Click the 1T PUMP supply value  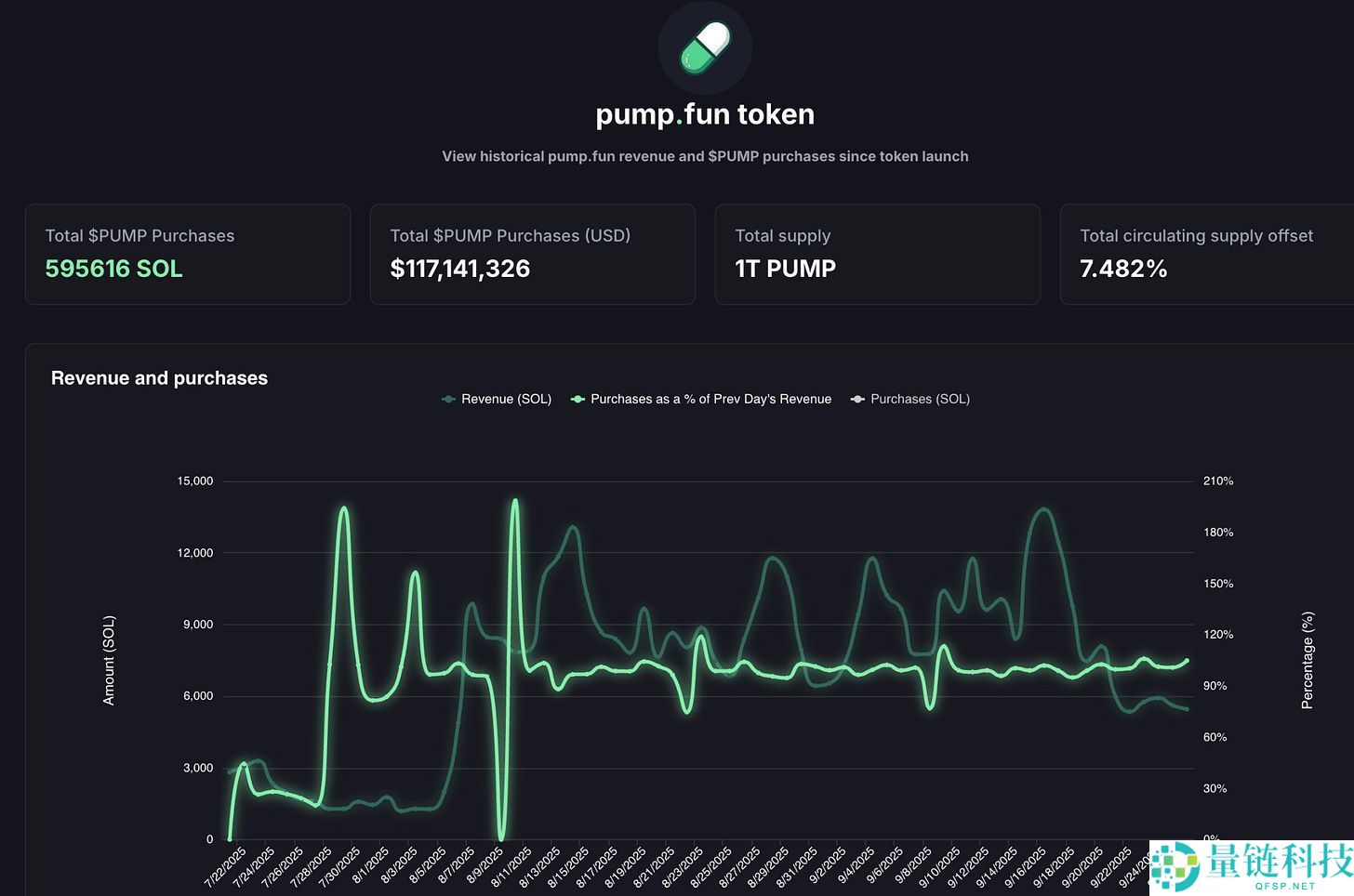click(x=785, y=269)
